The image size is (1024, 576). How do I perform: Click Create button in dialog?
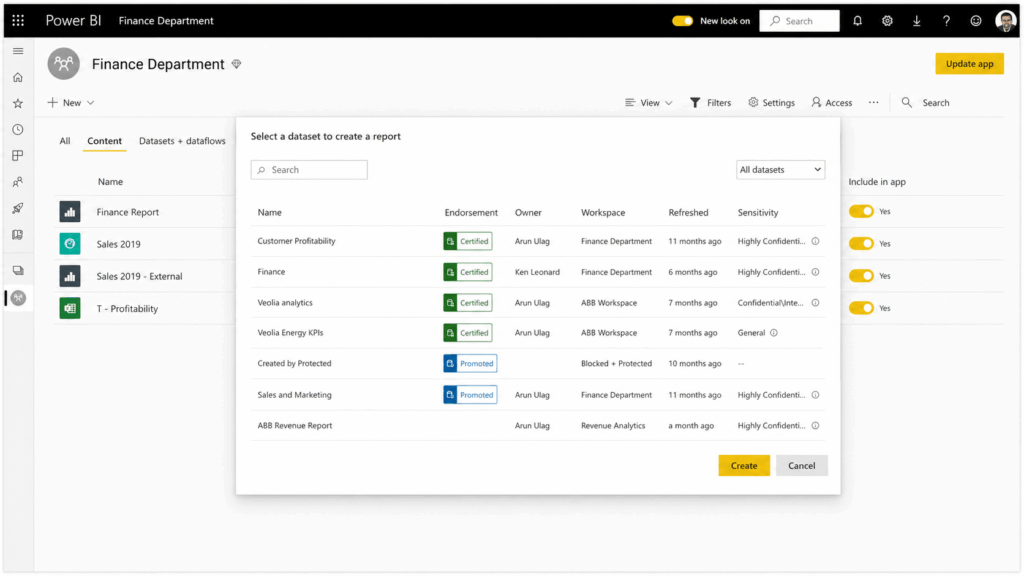(744, 466)
